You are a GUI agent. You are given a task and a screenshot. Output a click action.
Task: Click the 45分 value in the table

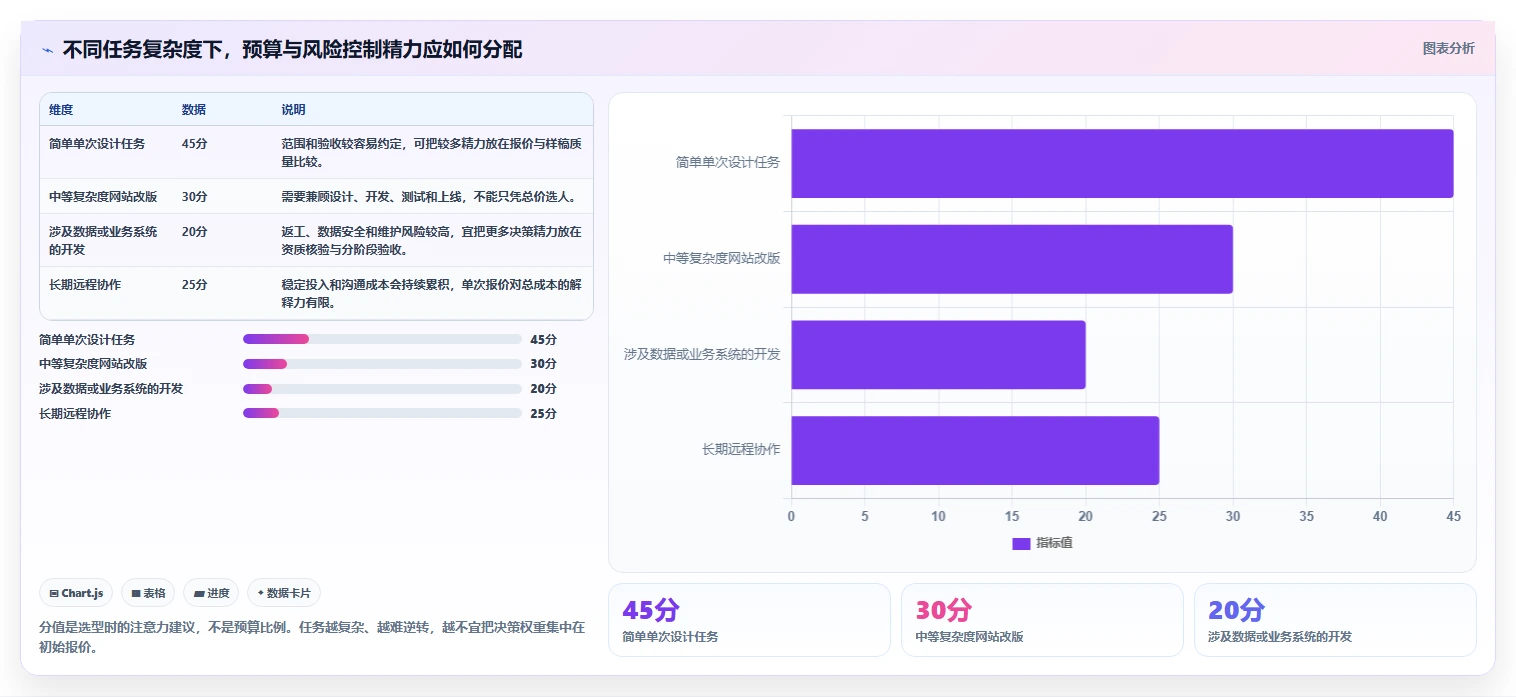[x=195, y=144]
